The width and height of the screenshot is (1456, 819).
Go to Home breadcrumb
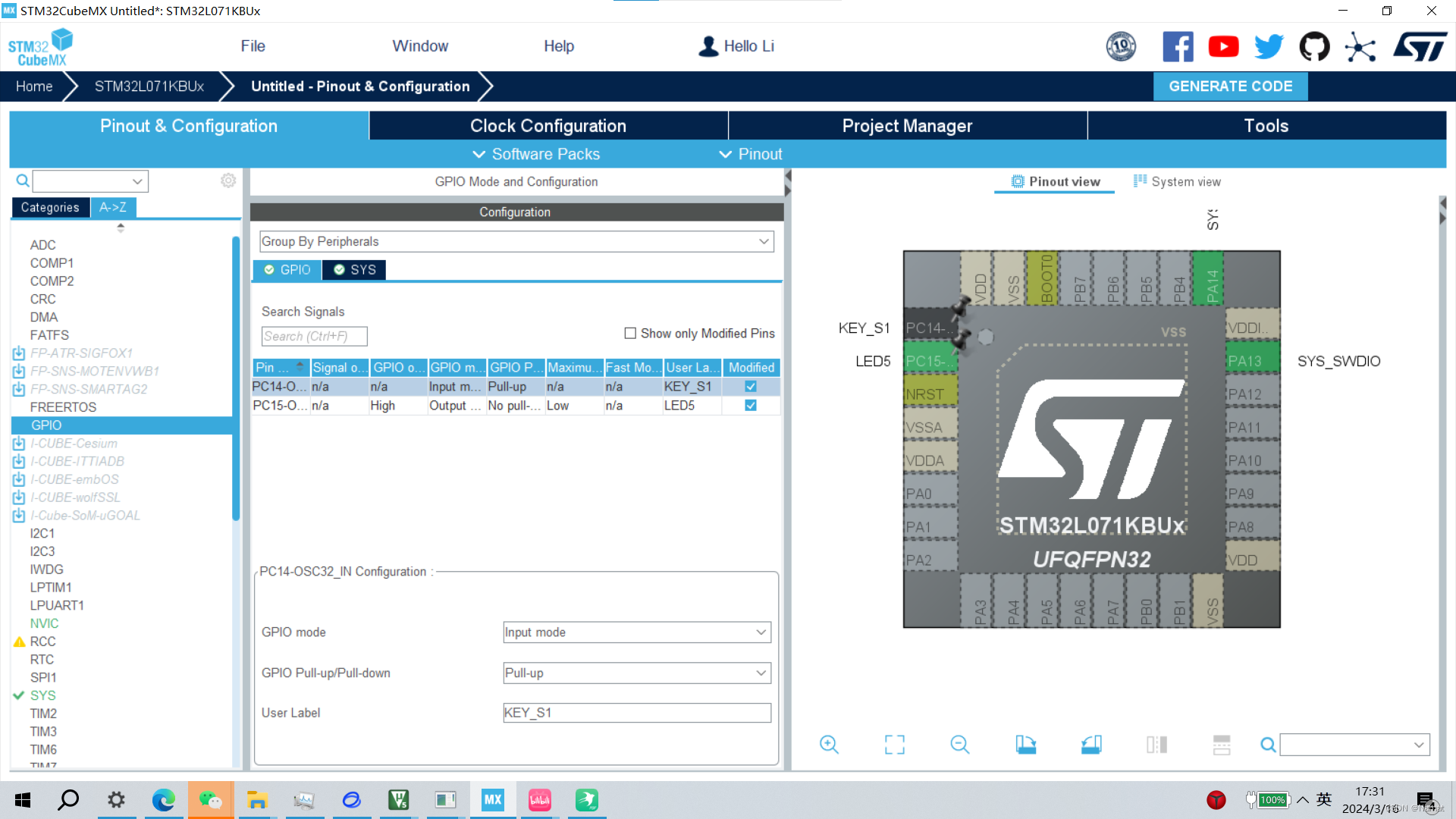34,86
